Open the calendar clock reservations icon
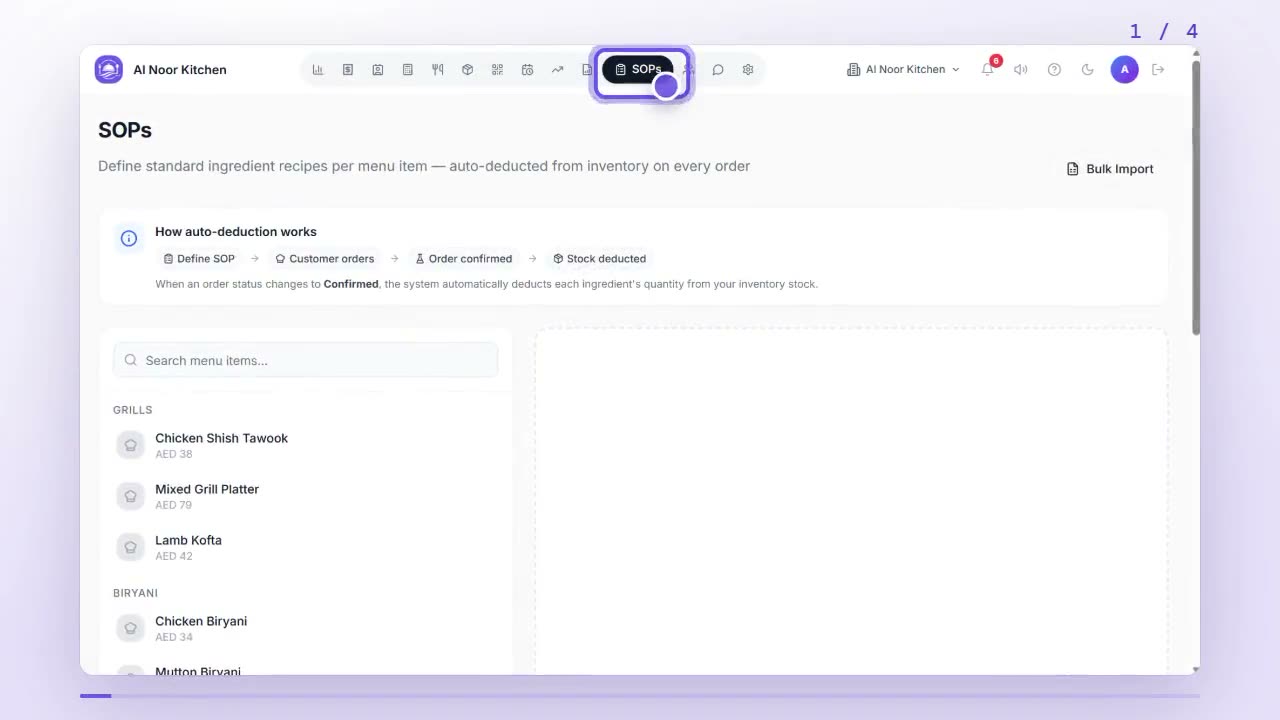 (x=527, y=70)
